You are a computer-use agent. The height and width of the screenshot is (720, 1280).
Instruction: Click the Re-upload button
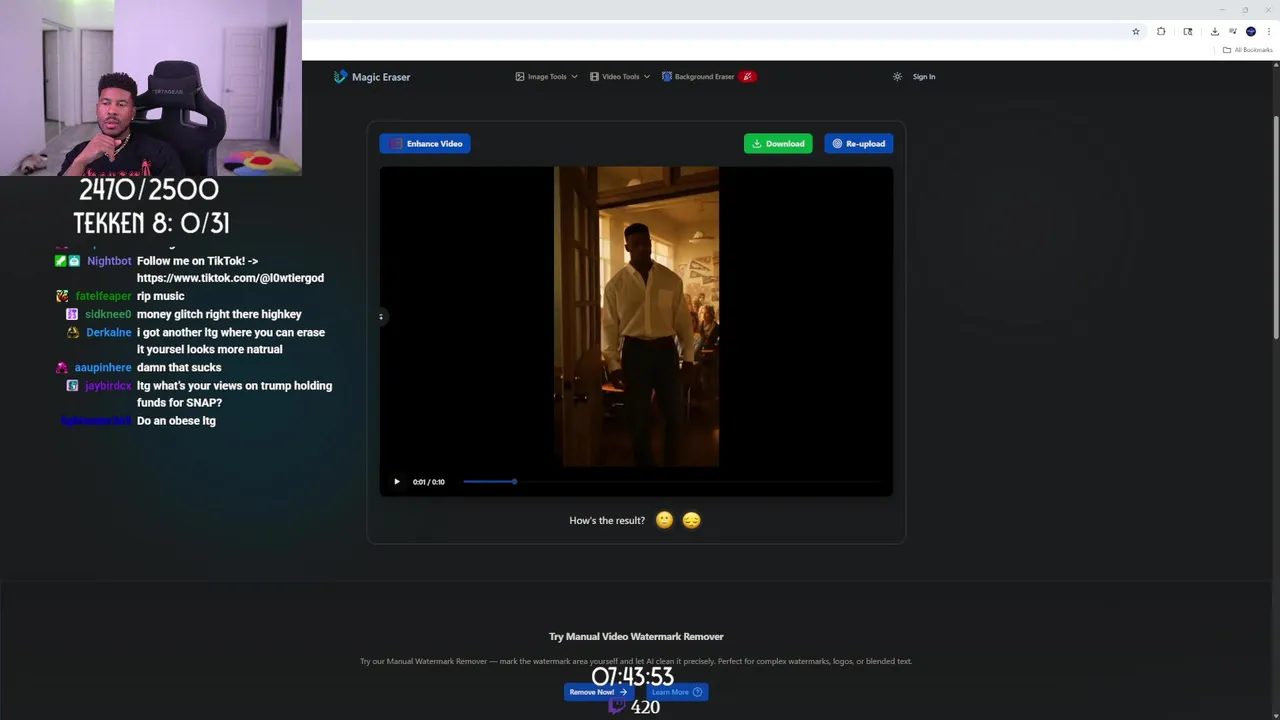[x=859, y=144]
